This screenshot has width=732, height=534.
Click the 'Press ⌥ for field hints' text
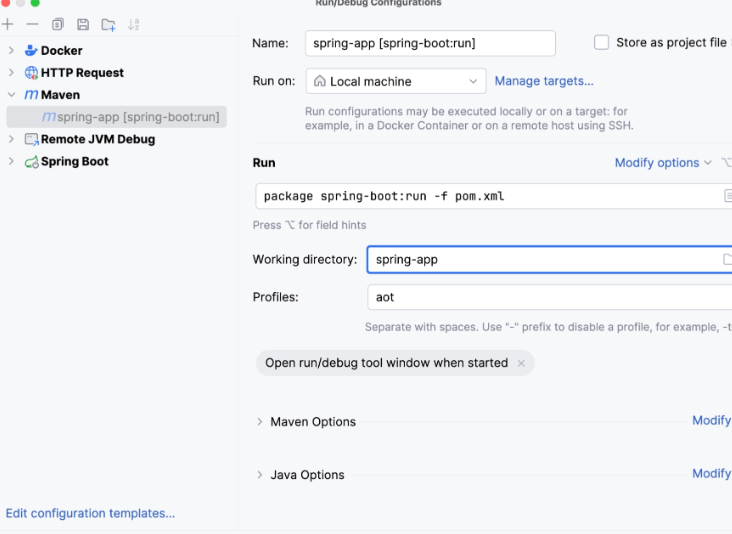pos(309,225)
